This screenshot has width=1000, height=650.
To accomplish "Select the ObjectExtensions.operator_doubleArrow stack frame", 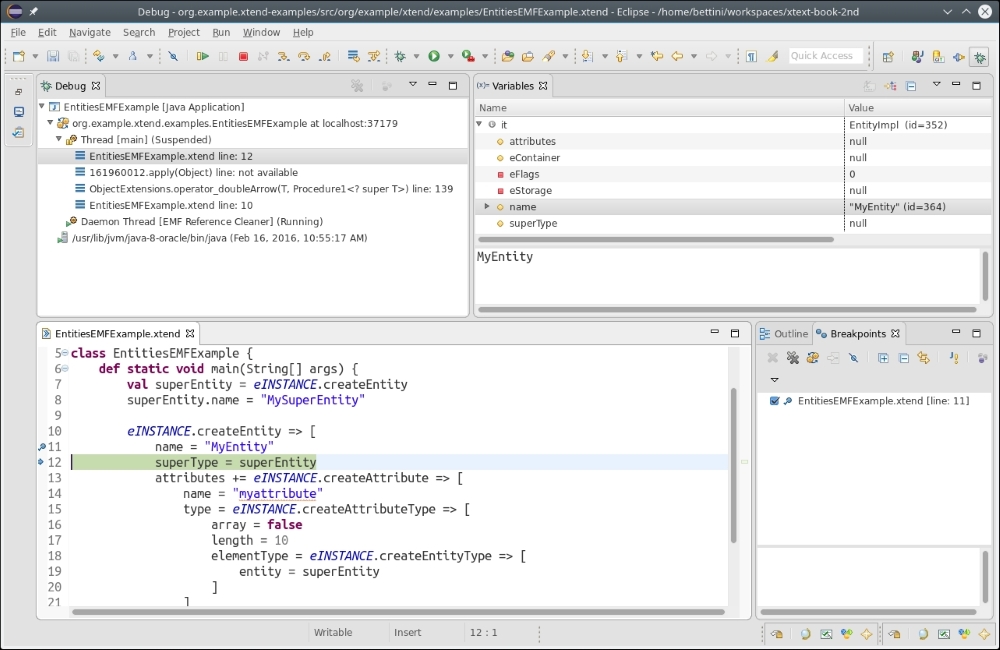I will (x=270, y=189).
